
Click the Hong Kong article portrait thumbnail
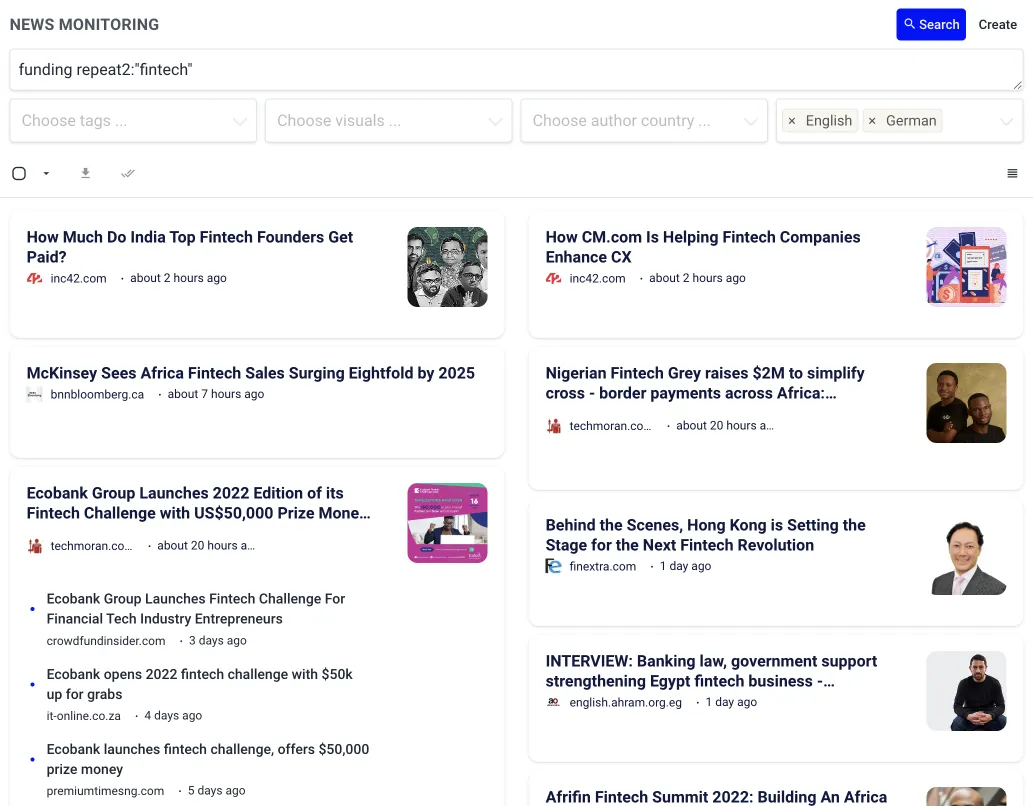click(x=966, y=555)
